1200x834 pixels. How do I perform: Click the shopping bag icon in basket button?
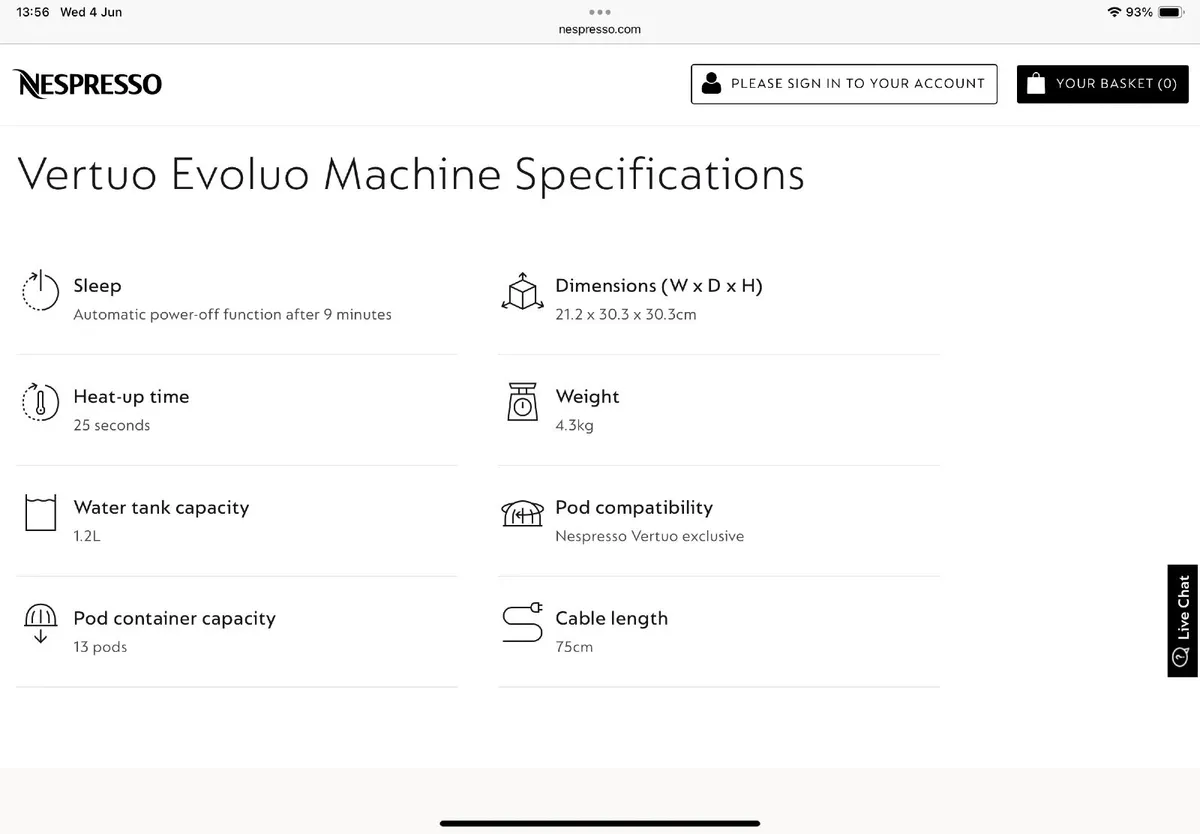[x=1036, y=84]
